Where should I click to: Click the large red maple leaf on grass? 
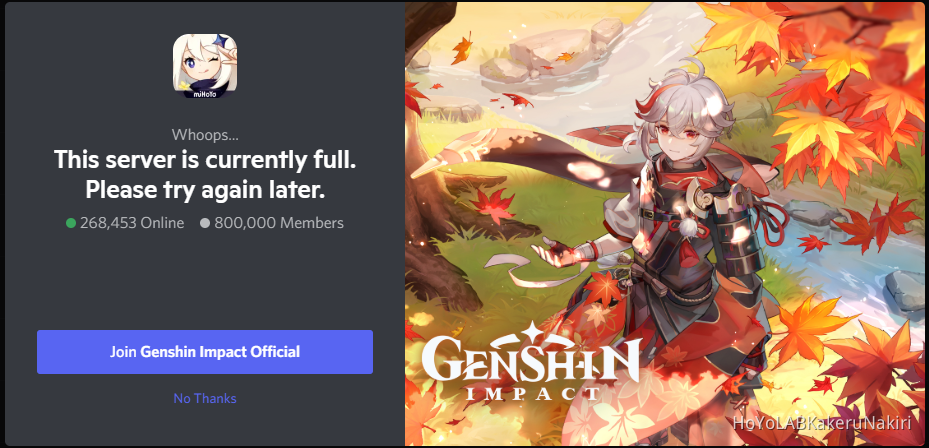click(x=494, y=205)
